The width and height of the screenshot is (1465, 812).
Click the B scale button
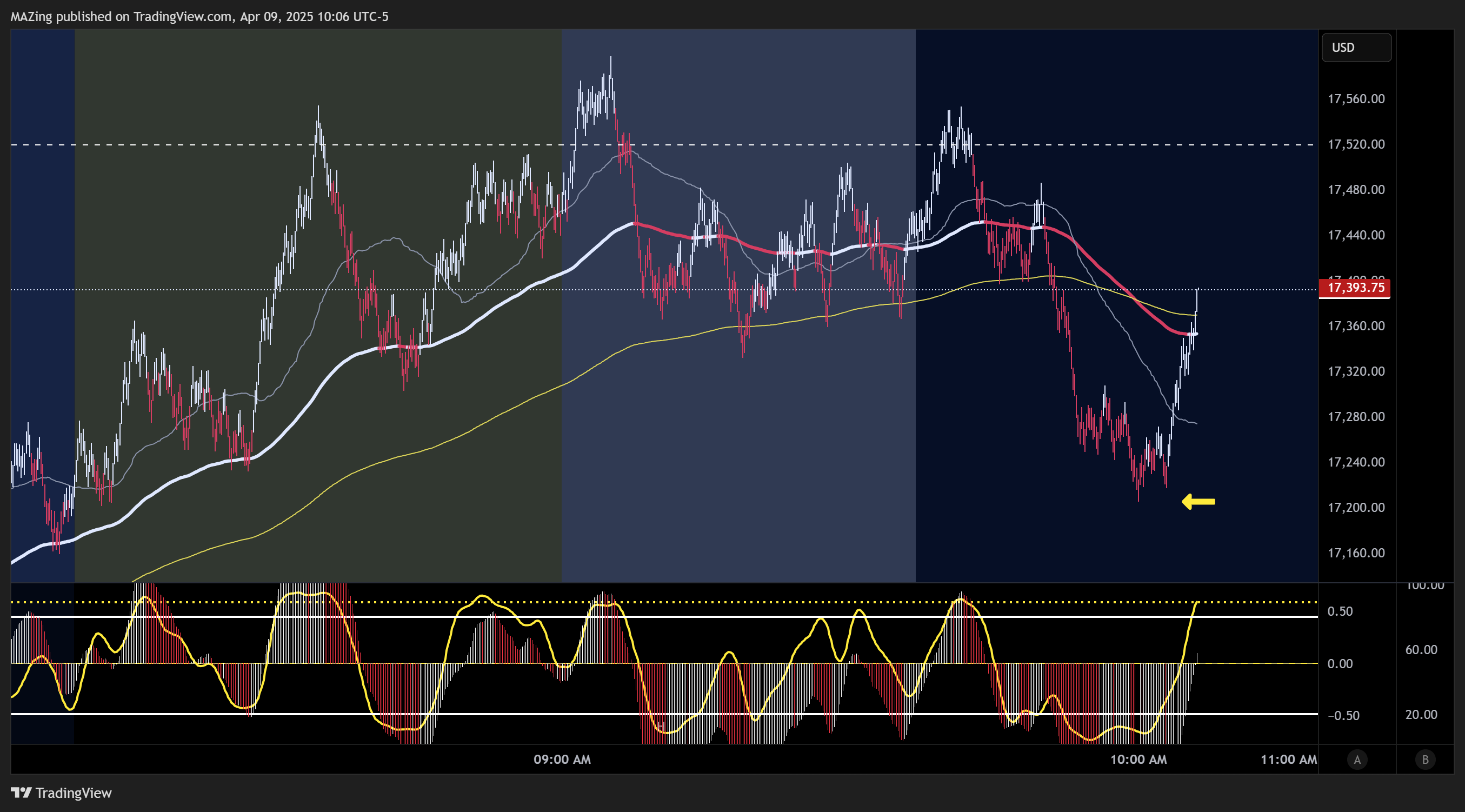[1425, 760]
